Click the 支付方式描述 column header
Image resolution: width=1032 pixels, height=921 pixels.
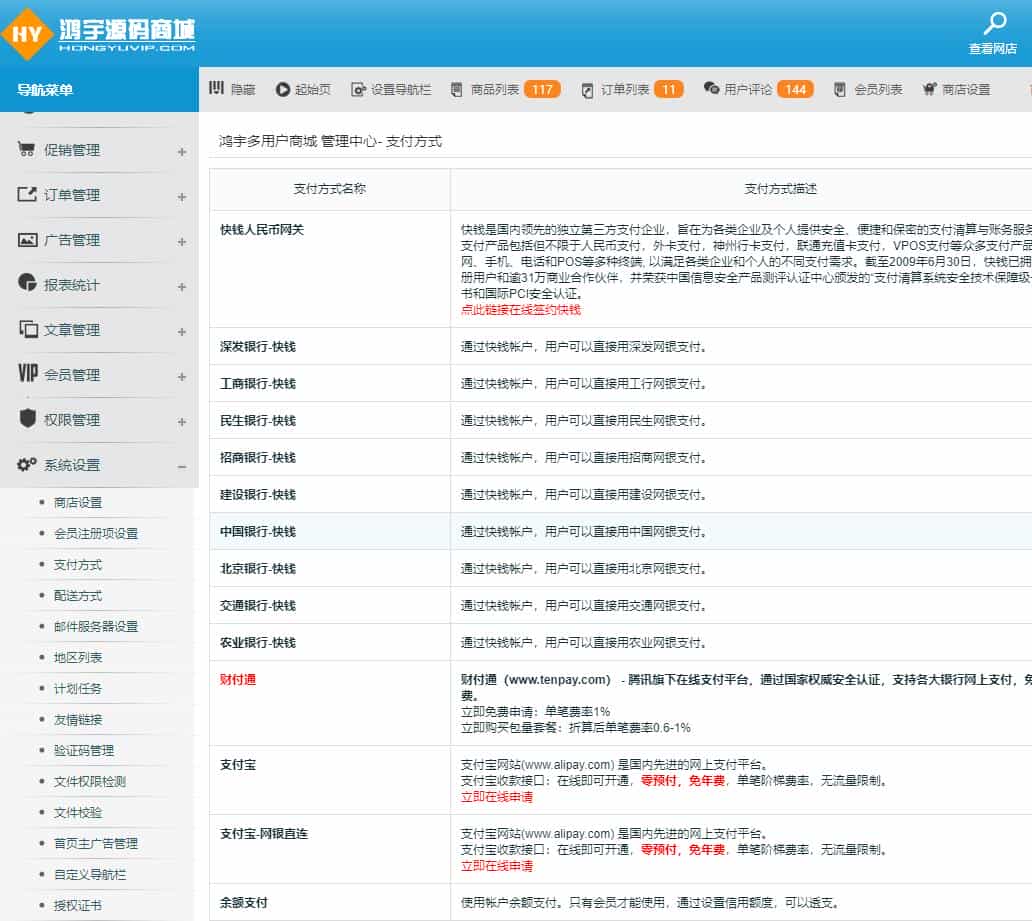pos(781,189)
